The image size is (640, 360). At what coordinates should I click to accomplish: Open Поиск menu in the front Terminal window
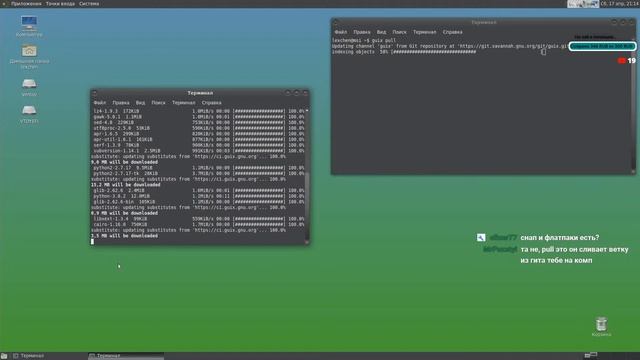(158, 103)
